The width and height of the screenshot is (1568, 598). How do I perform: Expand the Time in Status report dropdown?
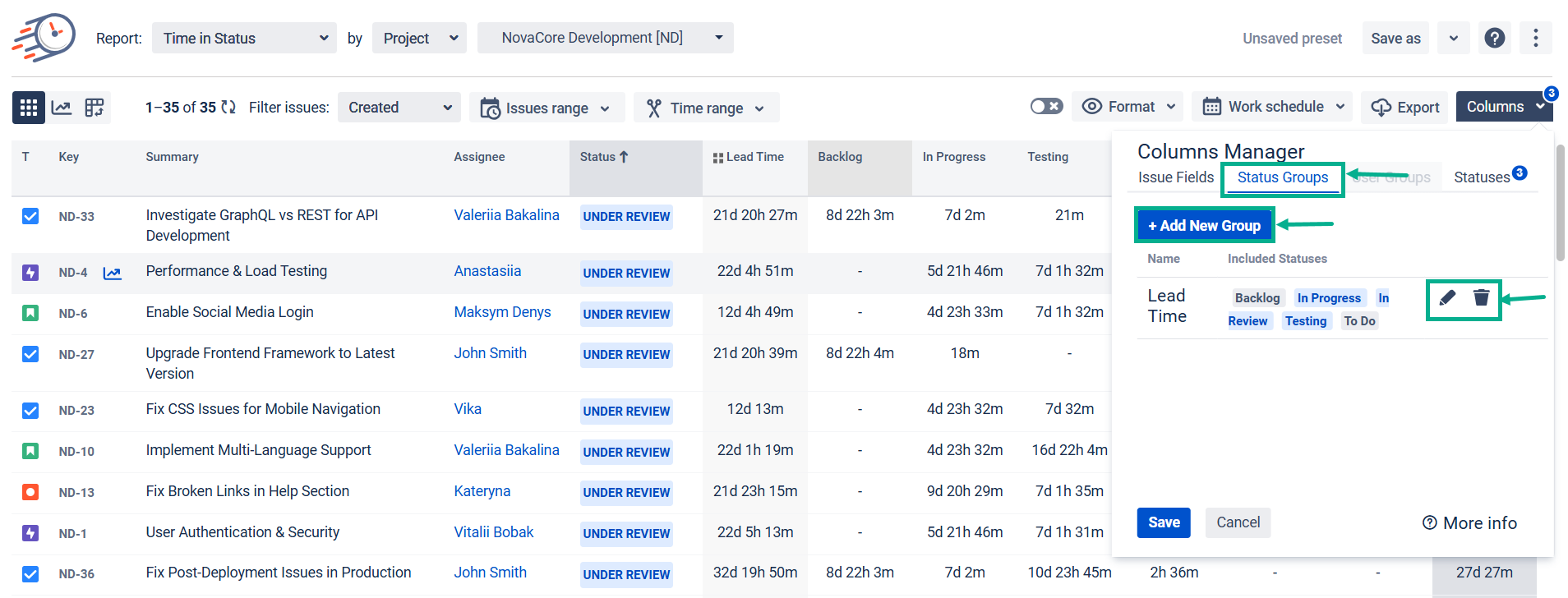point(244,39)
